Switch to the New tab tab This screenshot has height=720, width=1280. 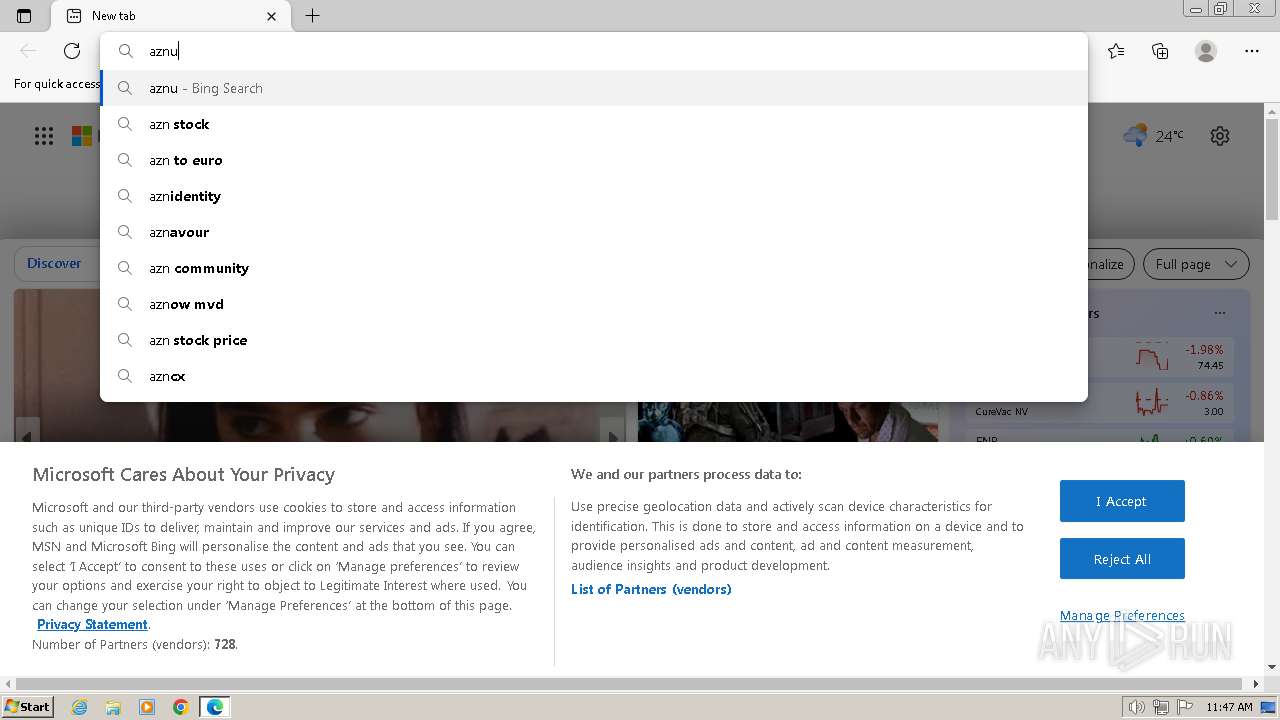point(168,16)
